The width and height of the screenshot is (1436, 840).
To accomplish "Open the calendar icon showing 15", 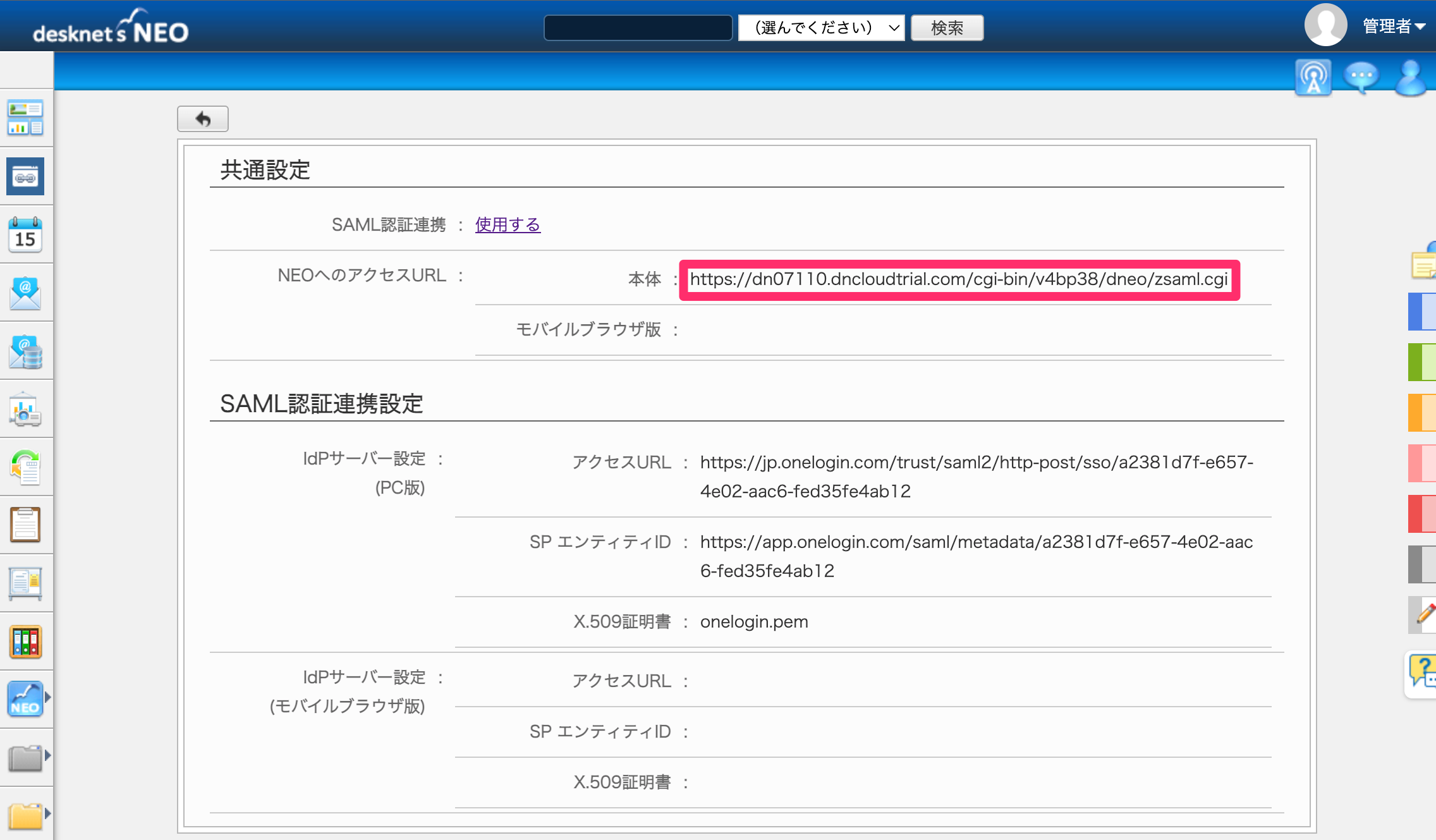I will pyautogui.click(x=25, y=234).
